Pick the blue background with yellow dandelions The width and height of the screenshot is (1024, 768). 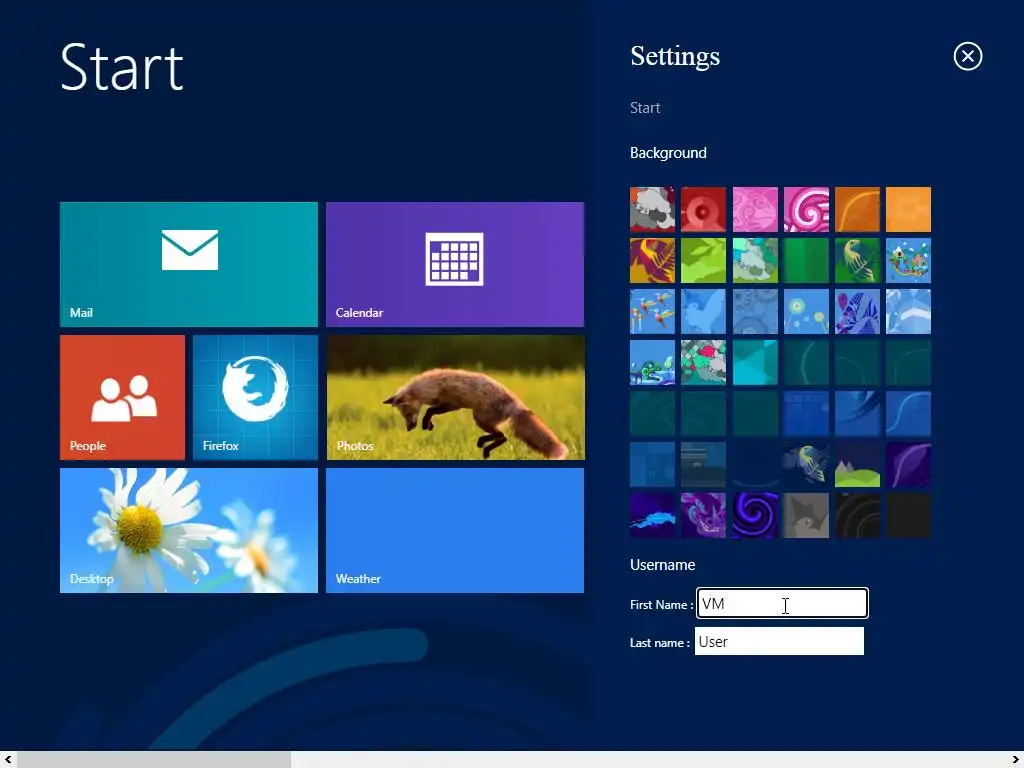pyautogui.click(x=806, y=312)
